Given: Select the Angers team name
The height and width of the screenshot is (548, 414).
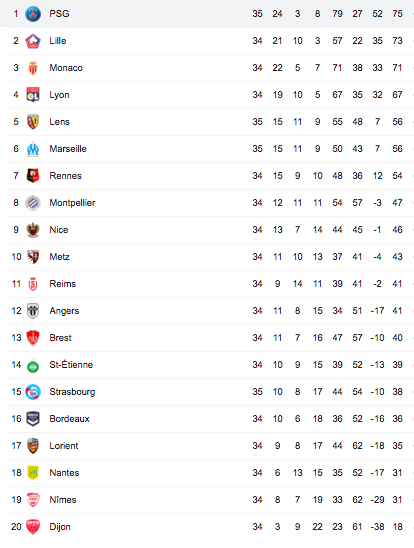Looking at the screenshot, I should [x=64, y=311].
